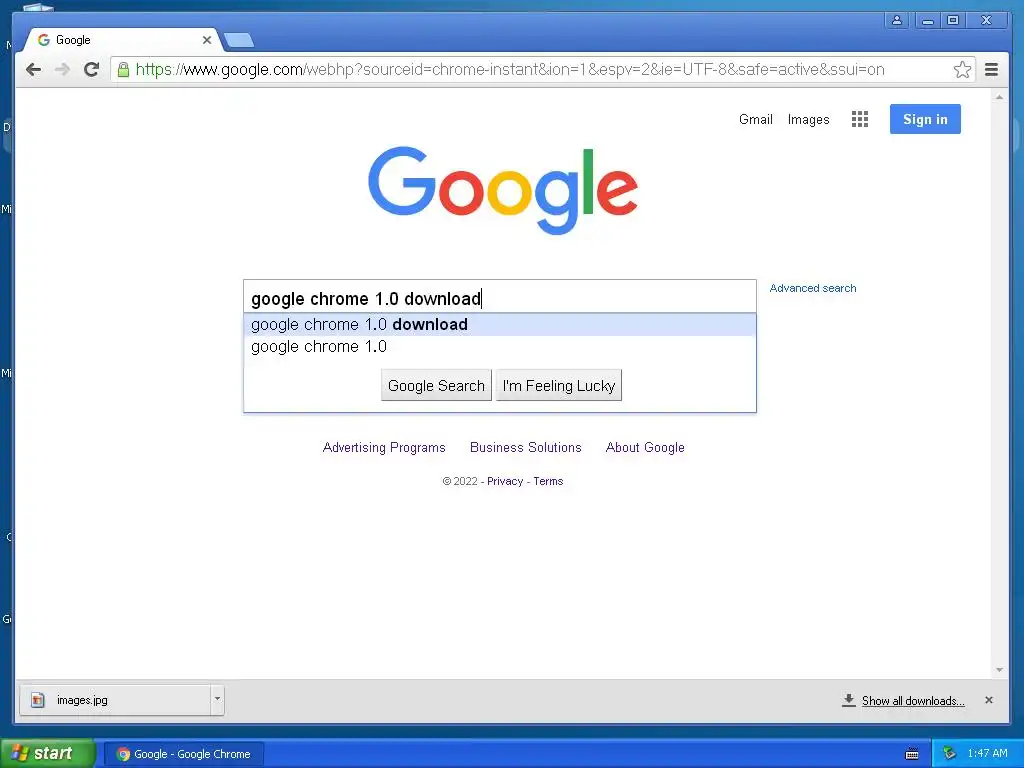Click the on-screen keyboard tray icon

coord(912,754)
